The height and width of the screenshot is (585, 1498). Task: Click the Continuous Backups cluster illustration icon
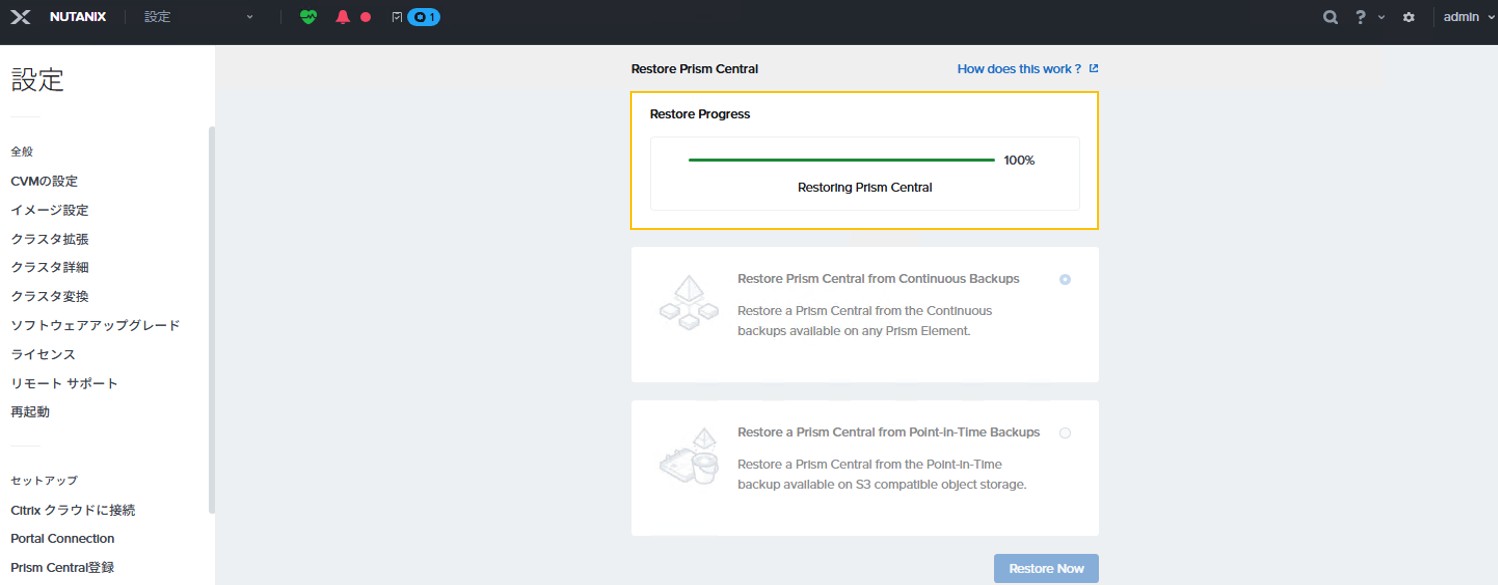(x=689, y=304)
